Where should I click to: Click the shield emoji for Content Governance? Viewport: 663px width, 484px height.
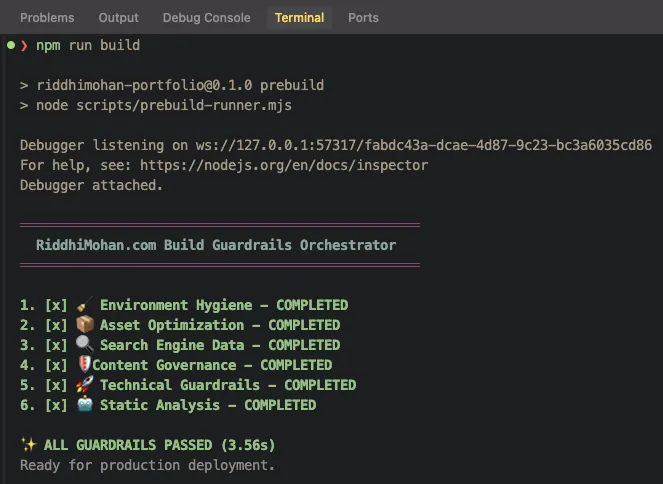point(85,364)
